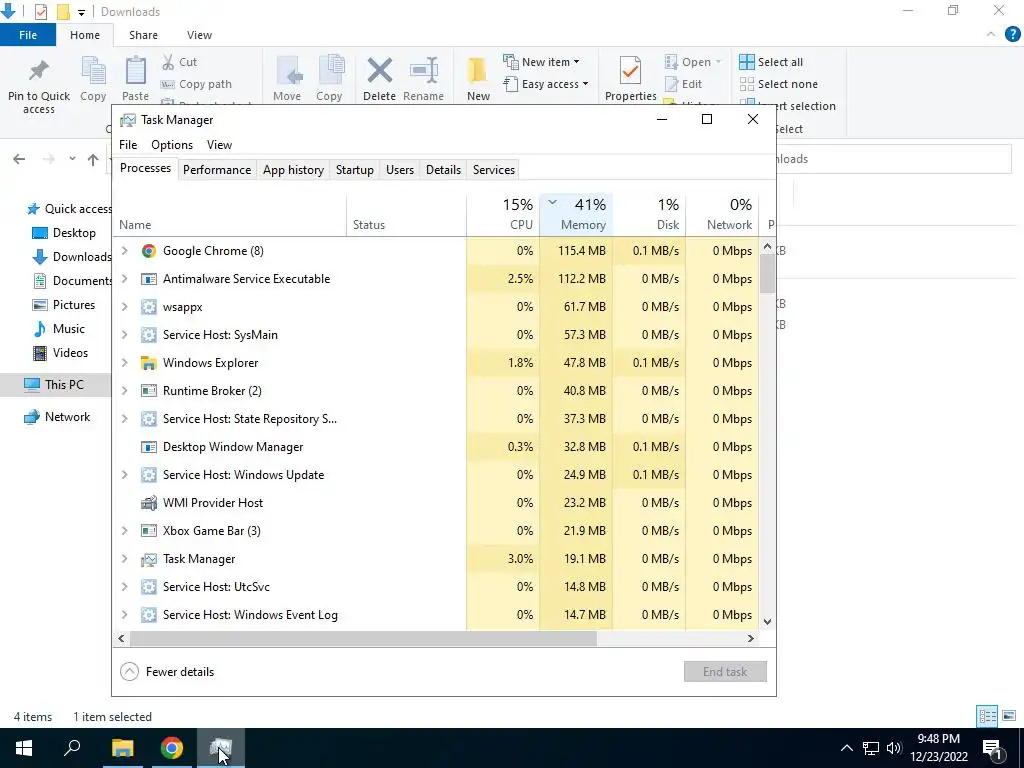
Task: Click Select none in Explorer ribbon
Action: (778, 84)
